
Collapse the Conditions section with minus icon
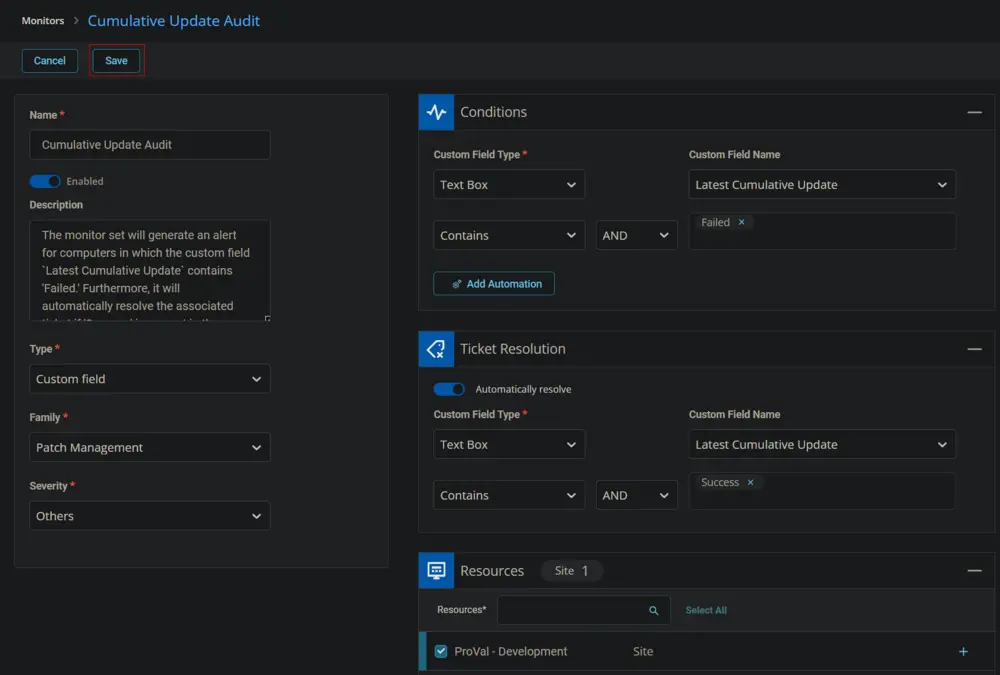[974, 112]
